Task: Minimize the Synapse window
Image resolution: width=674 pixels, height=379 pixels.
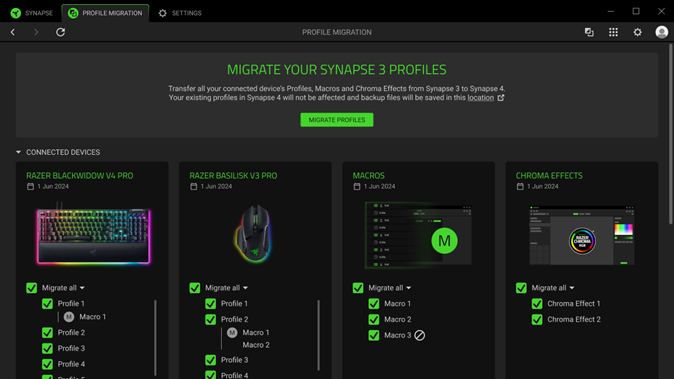Action: pyautogui.click(x=610, y=12)
